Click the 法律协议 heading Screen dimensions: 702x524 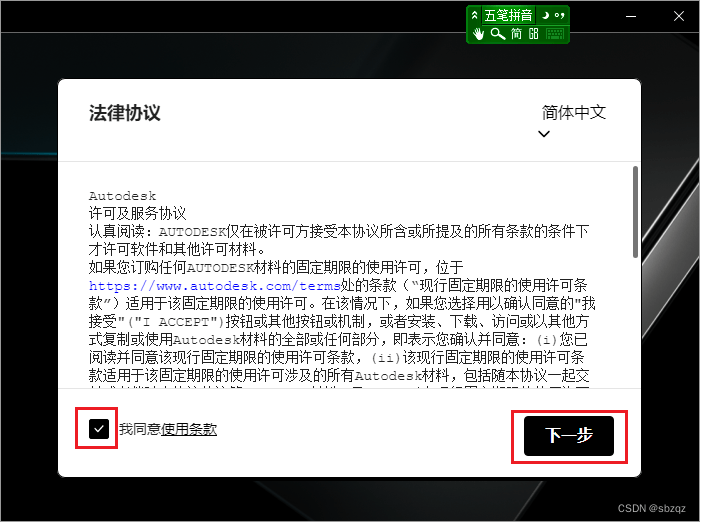click(125, 113)
